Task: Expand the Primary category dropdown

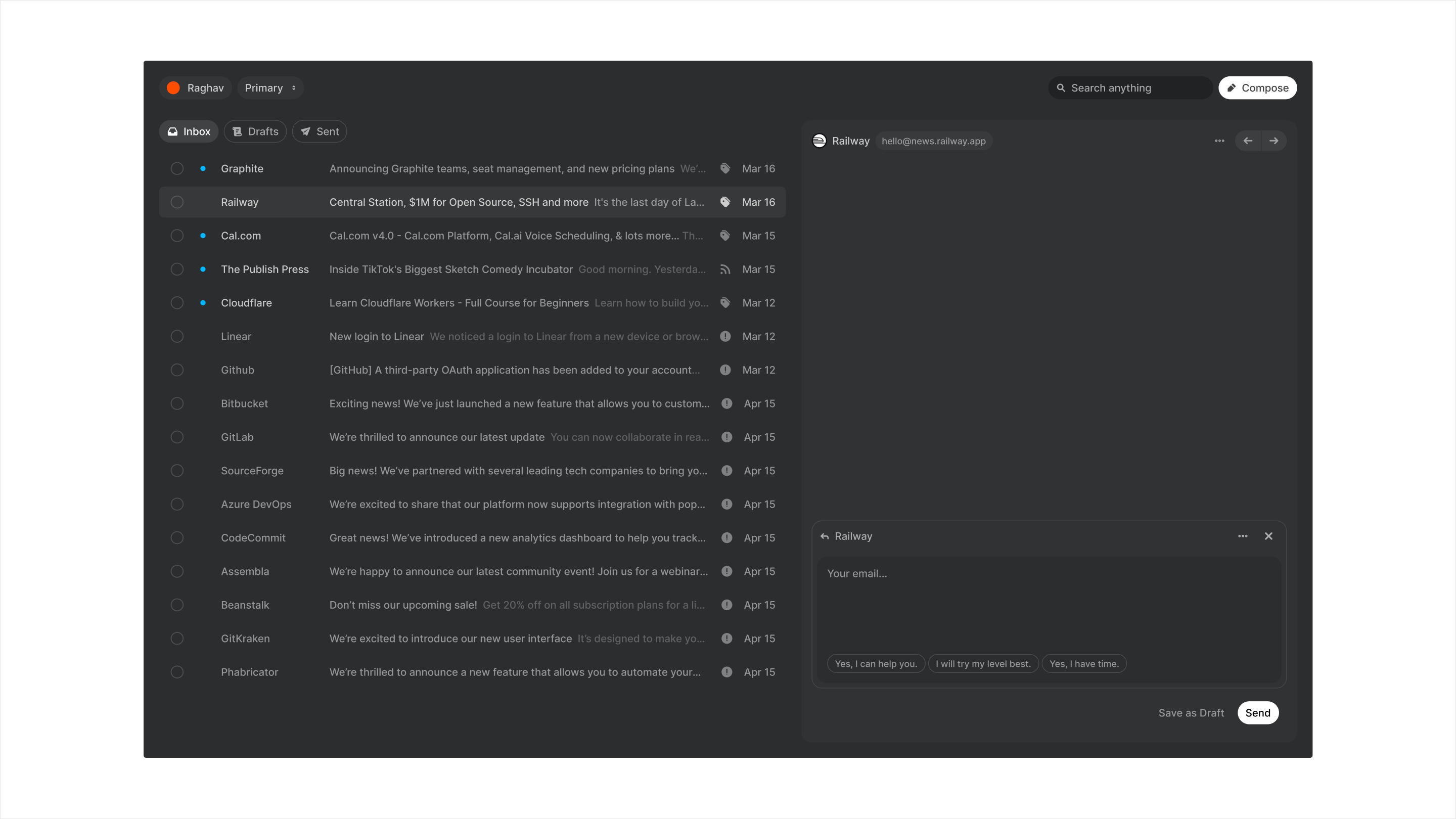Action: tap(270, 87)
